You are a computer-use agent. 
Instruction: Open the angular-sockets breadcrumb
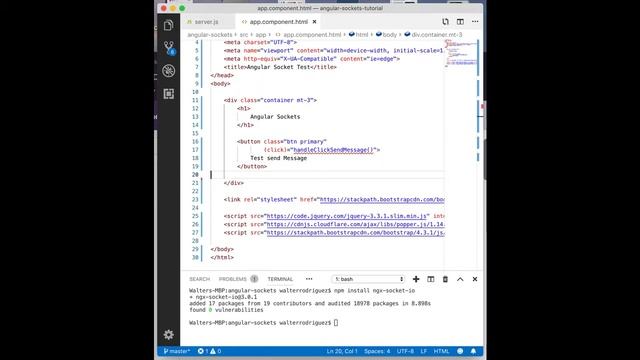click(209, 35)
